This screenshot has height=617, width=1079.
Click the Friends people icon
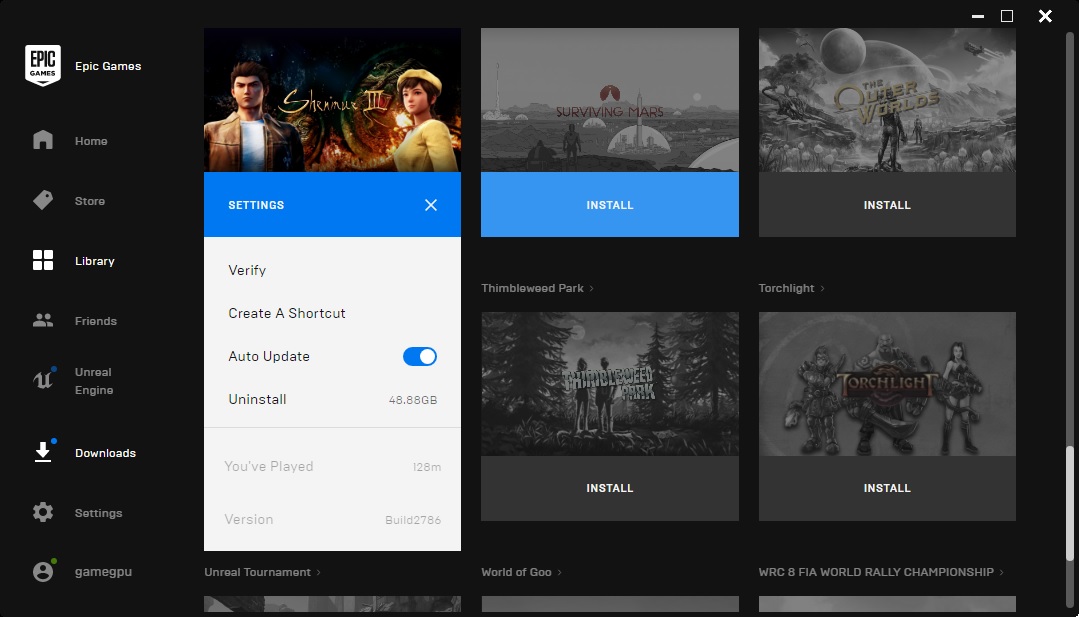coord(43,320)
